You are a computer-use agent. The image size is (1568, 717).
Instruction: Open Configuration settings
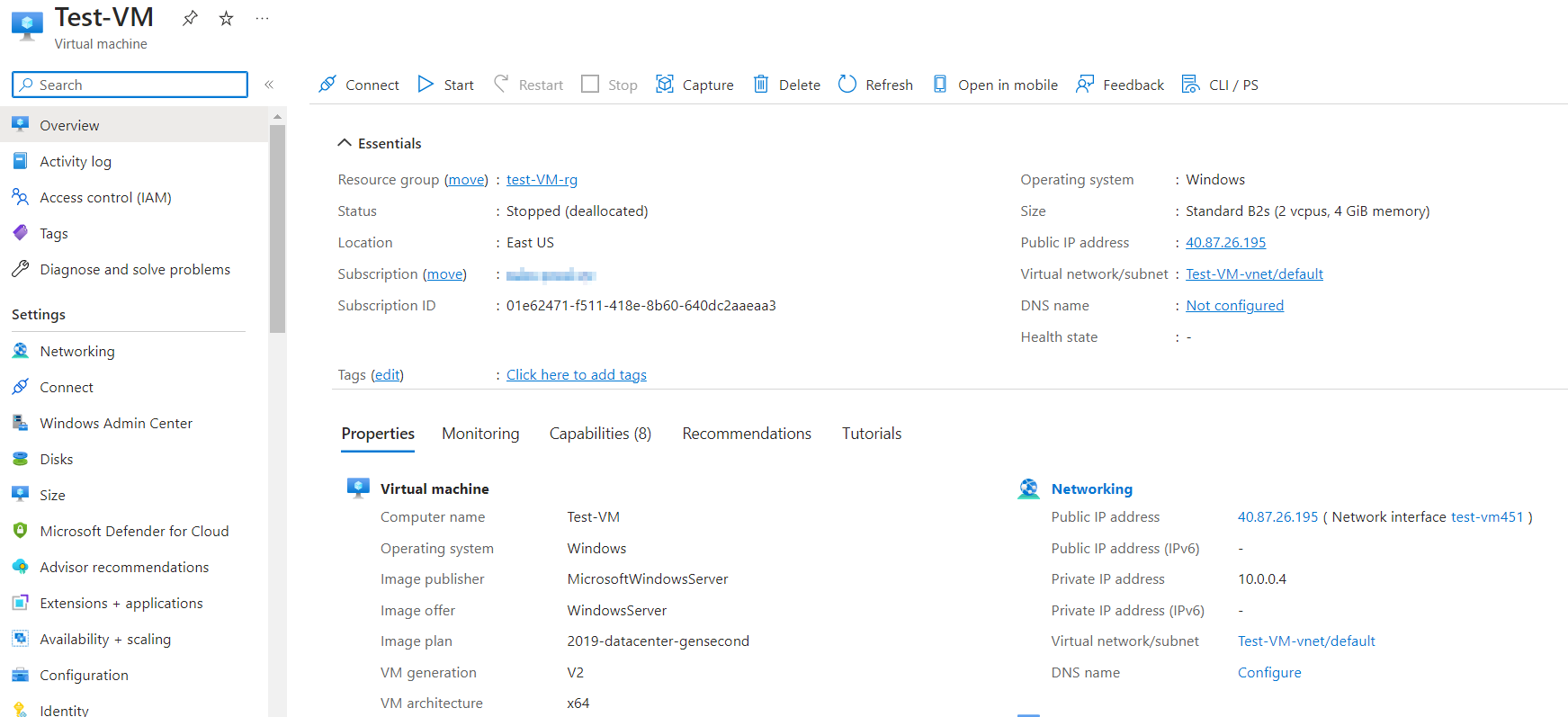134,675
